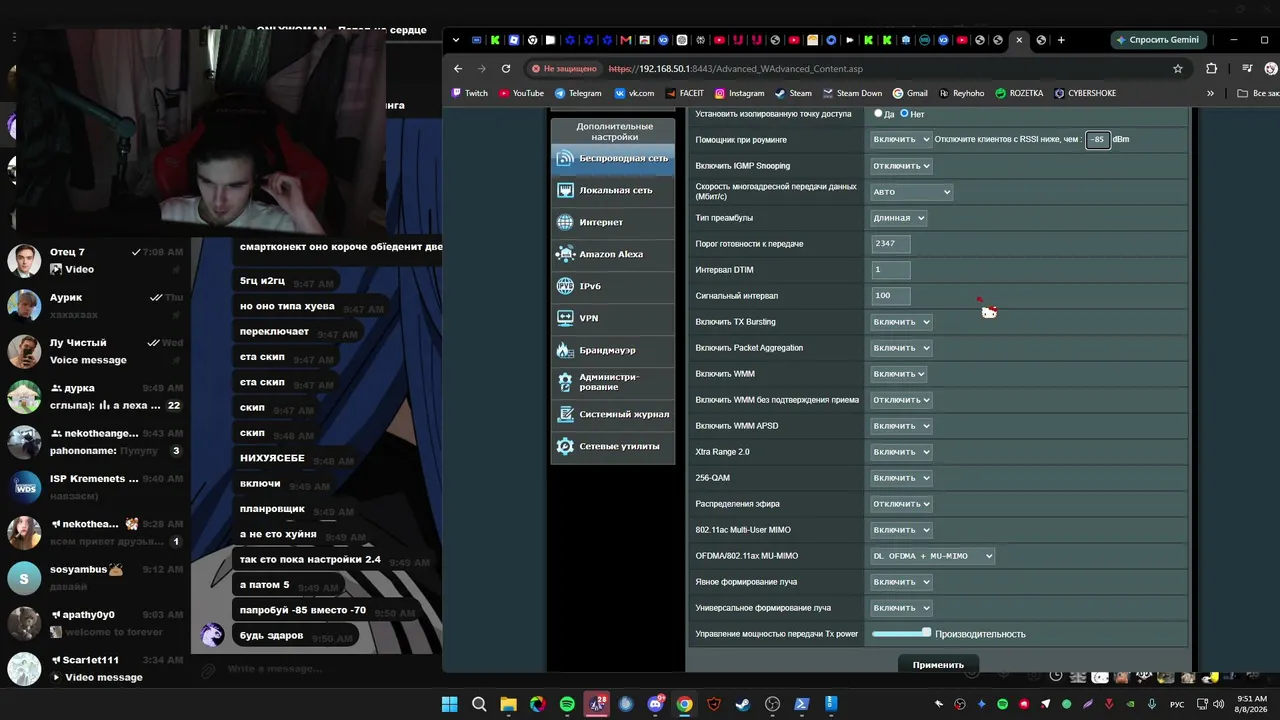Open the CYBERSHOKE bookmark
Viewport: 1280px width, 720px height.
1085,93
